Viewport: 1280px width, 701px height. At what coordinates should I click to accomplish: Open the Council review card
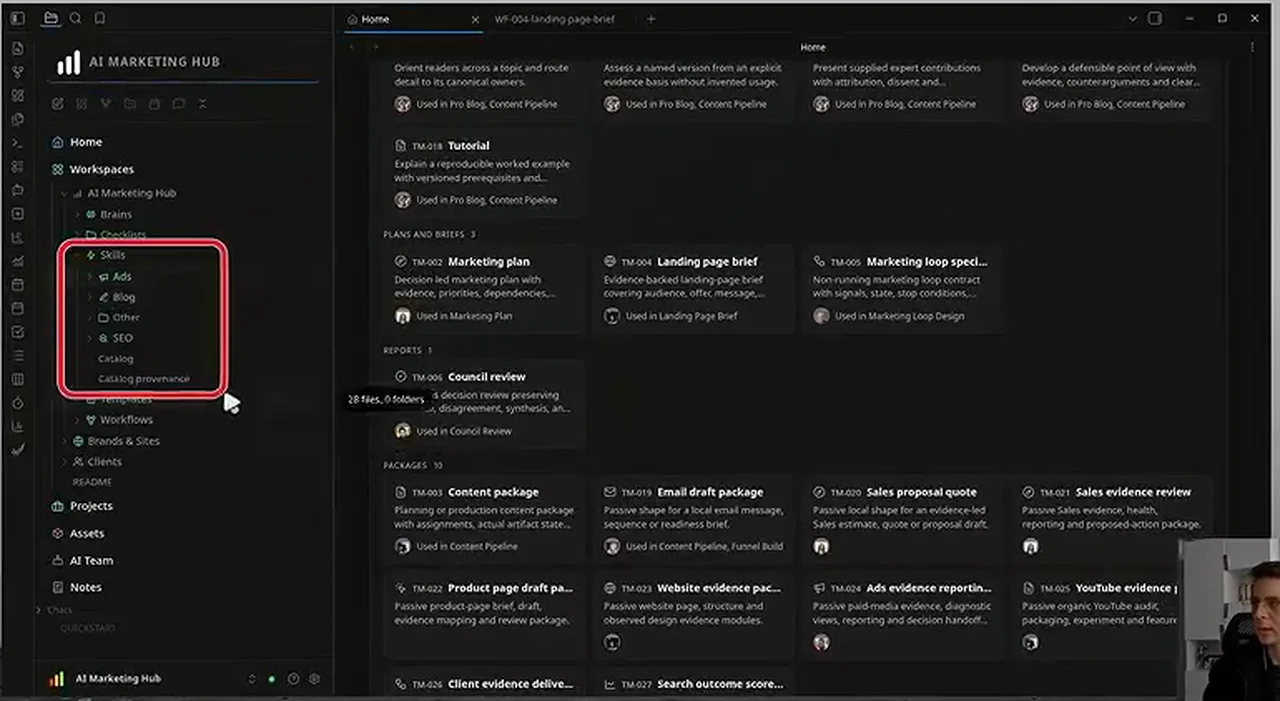[484, 403]
